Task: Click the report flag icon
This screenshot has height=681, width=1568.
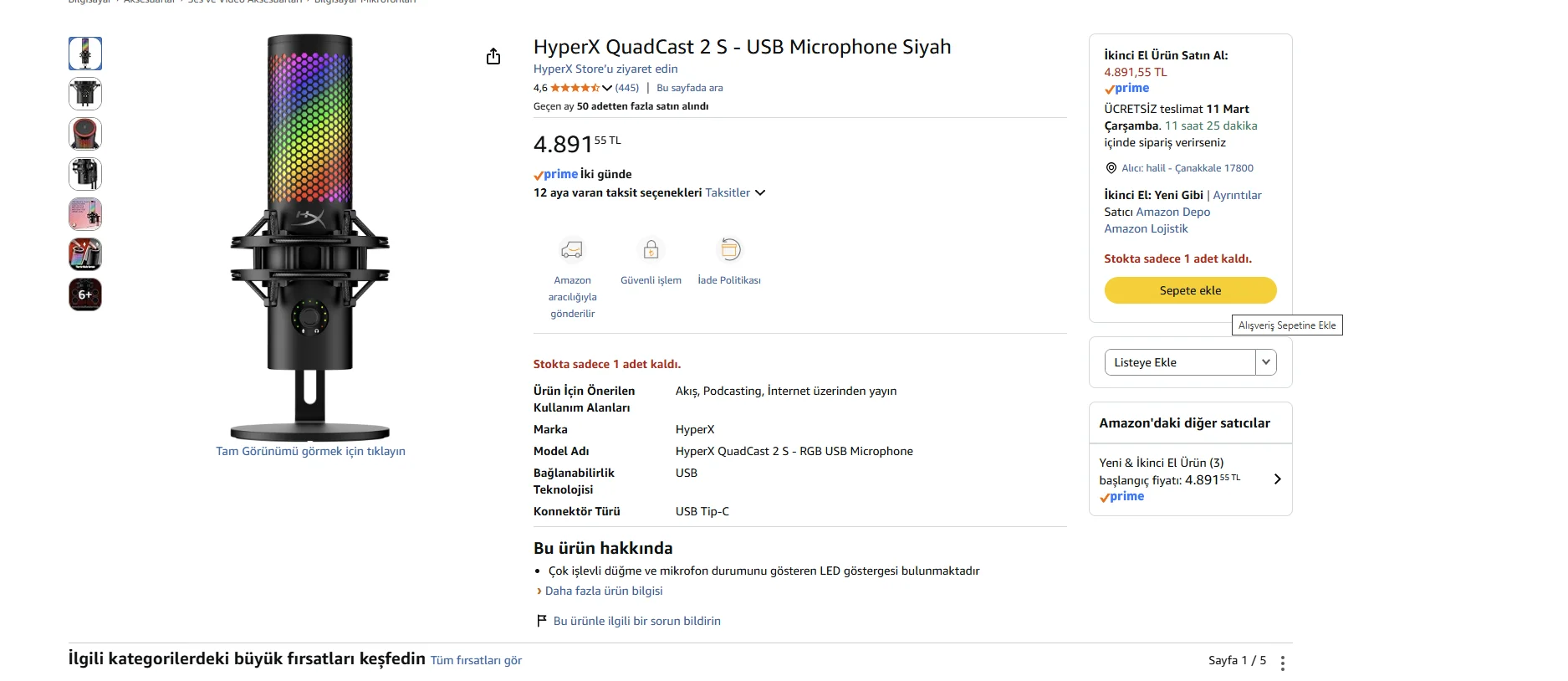Action: (541, 621)
